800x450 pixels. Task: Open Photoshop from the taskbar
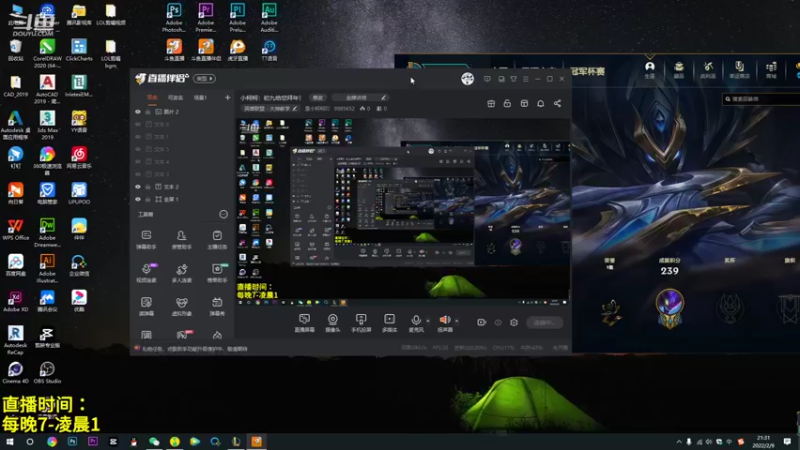coord(72,442)
